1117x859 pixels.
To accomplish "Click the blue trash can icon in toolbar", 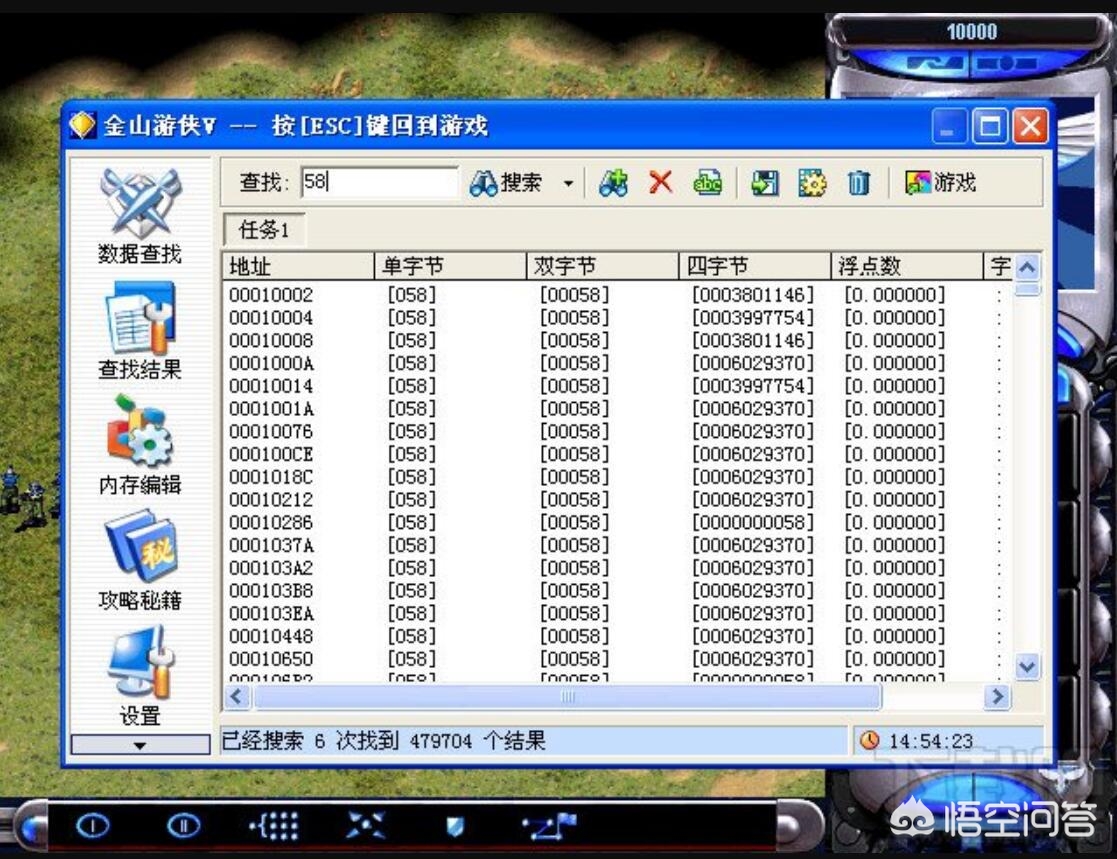I will coord(858,183).
